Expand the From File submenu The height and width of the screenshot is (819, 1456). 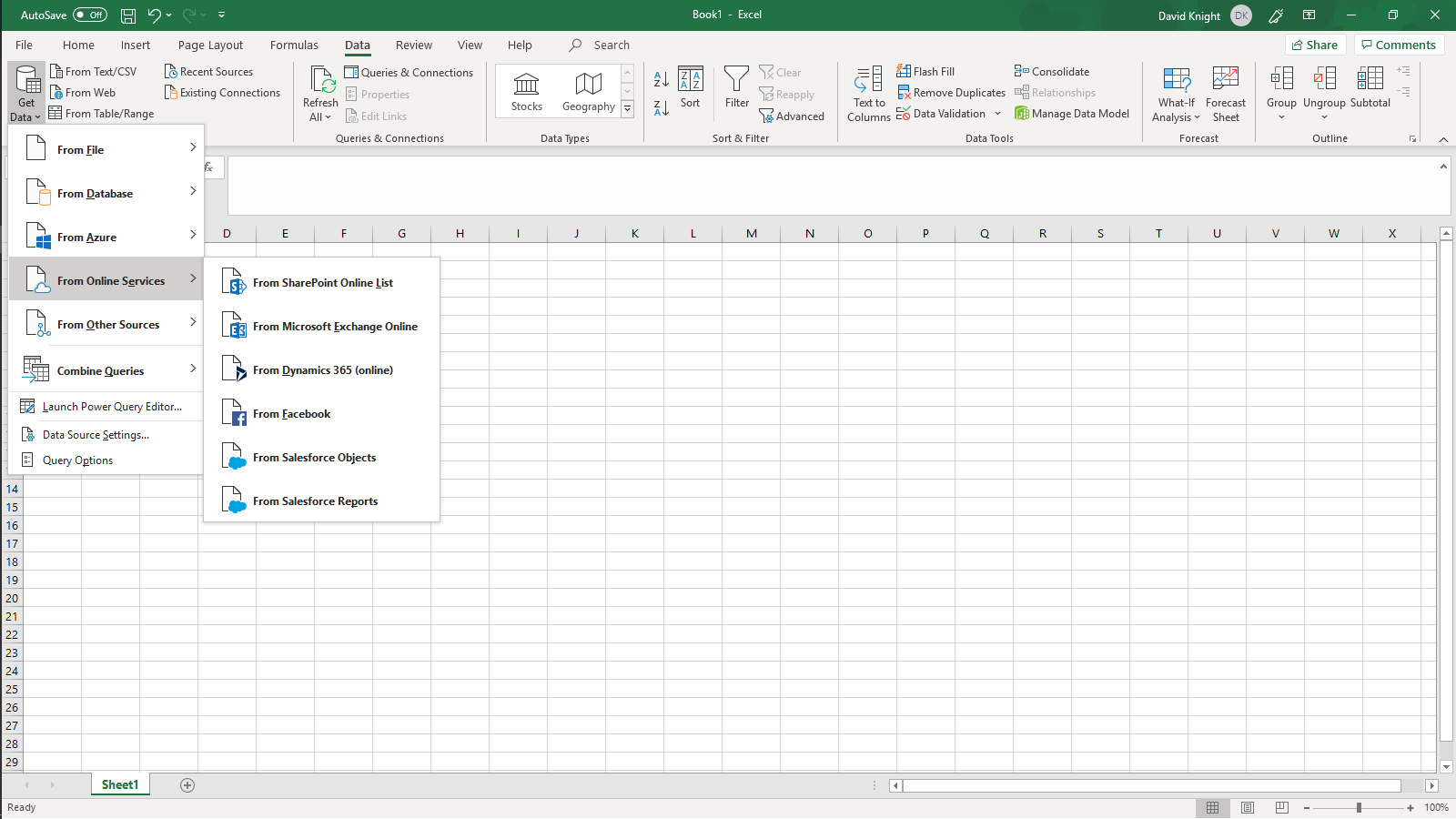pos(106,149)
